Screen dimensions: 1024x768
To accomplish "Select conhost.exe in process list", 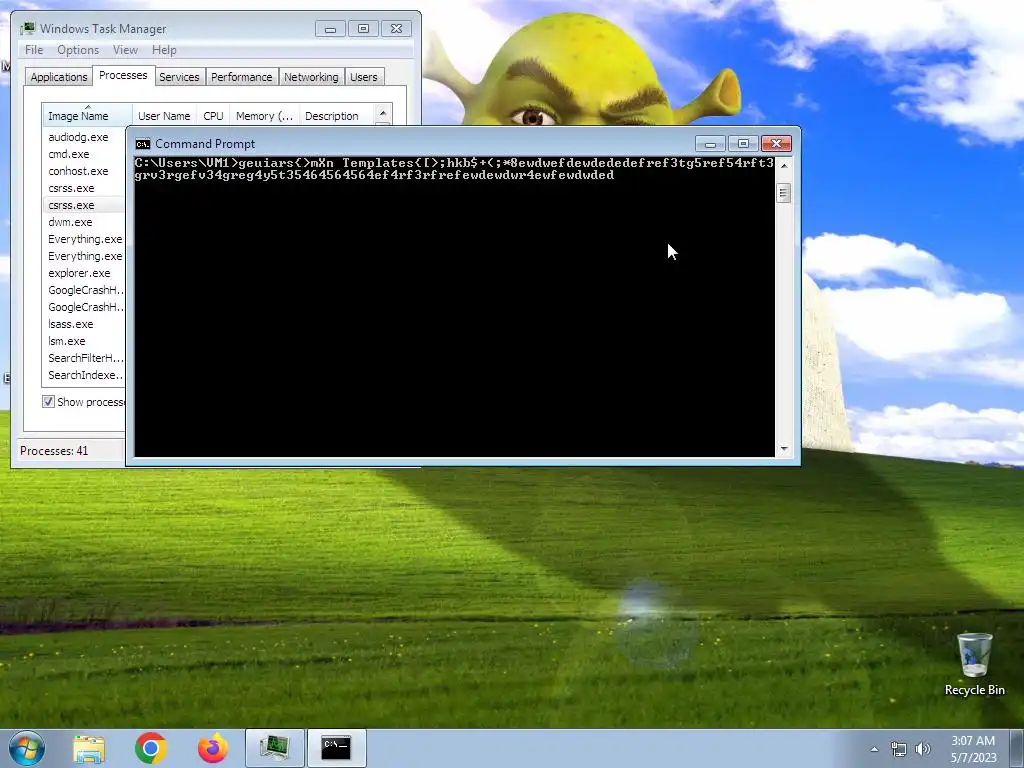I will (78, 171).
